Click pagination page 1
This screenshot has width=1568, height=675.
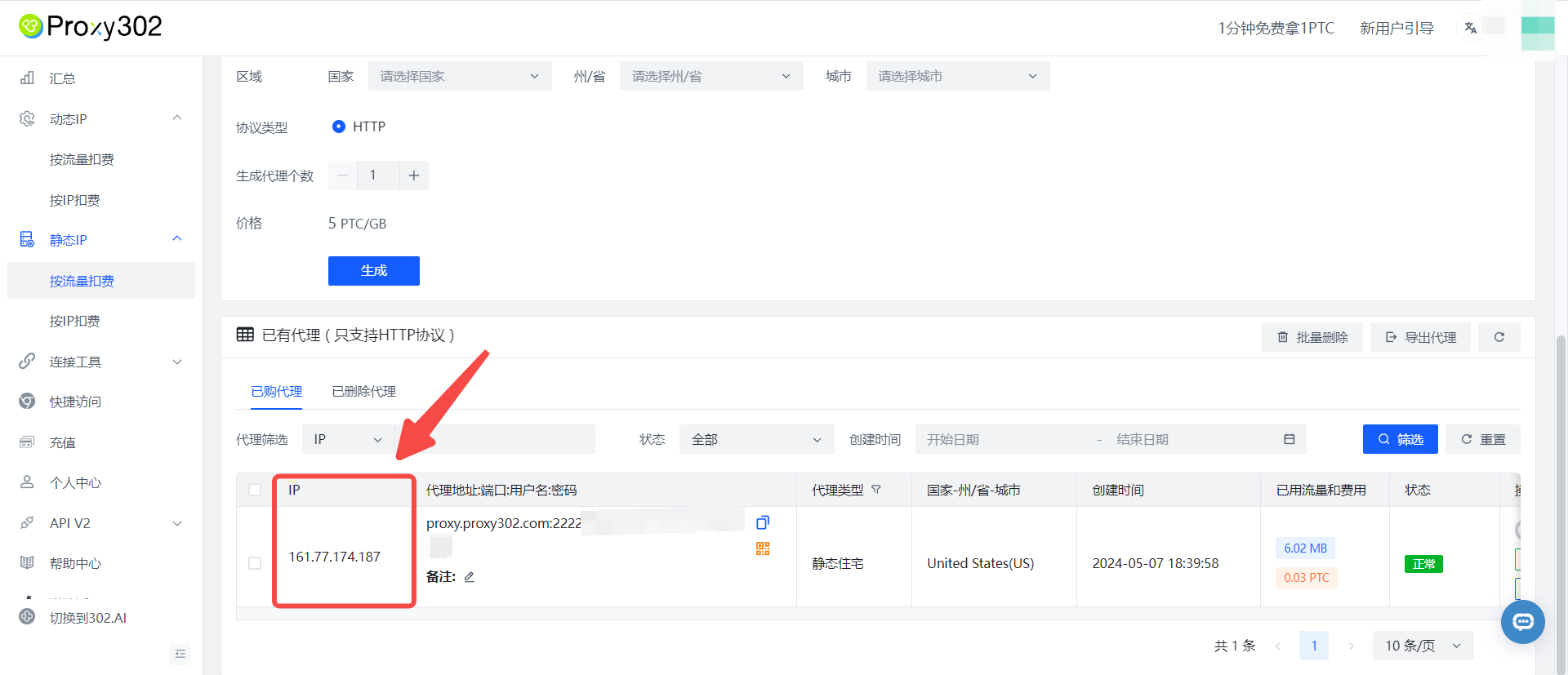pos(1314,646)
